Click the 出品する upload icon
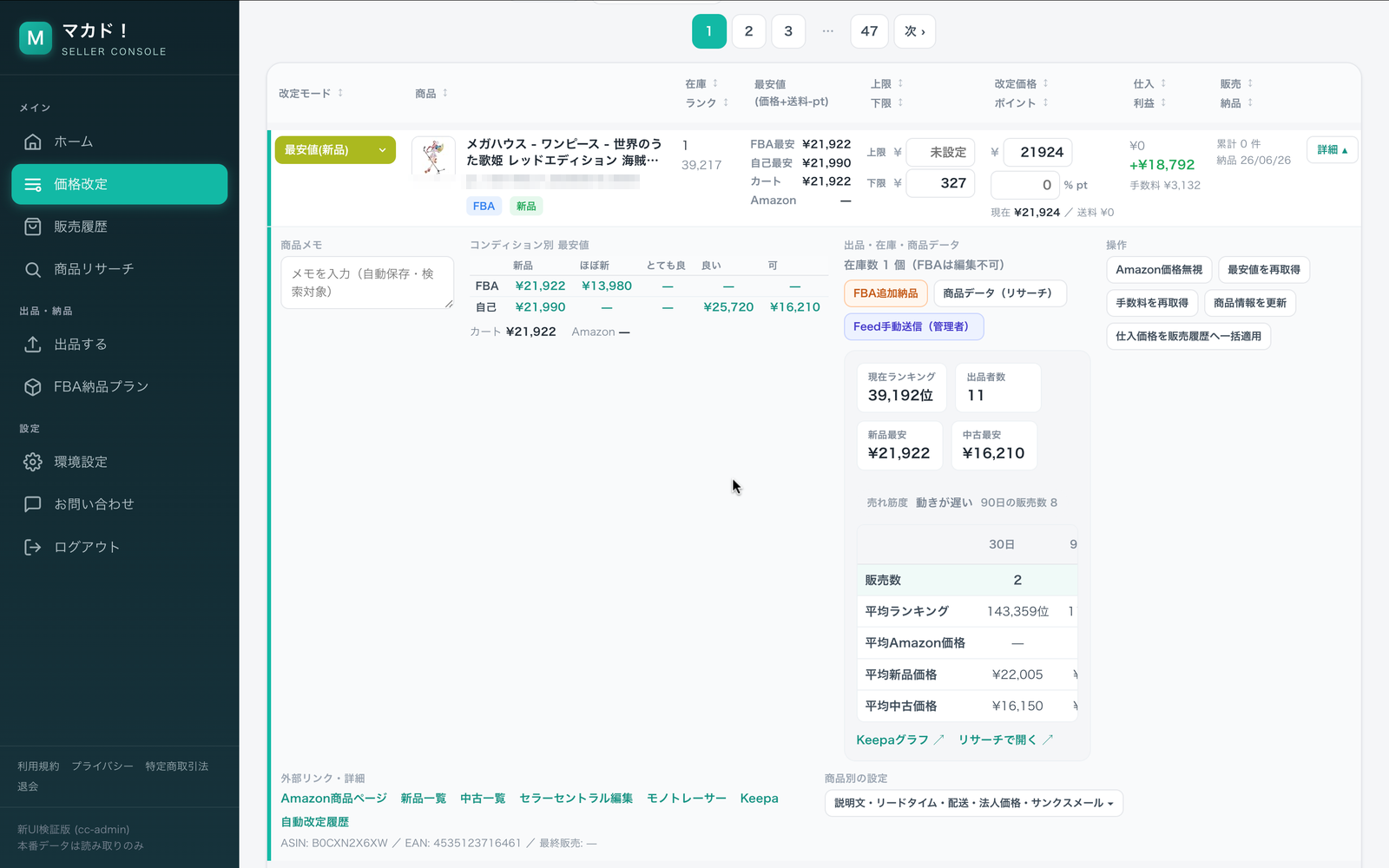1389x868 pixels. click(33, 345)
